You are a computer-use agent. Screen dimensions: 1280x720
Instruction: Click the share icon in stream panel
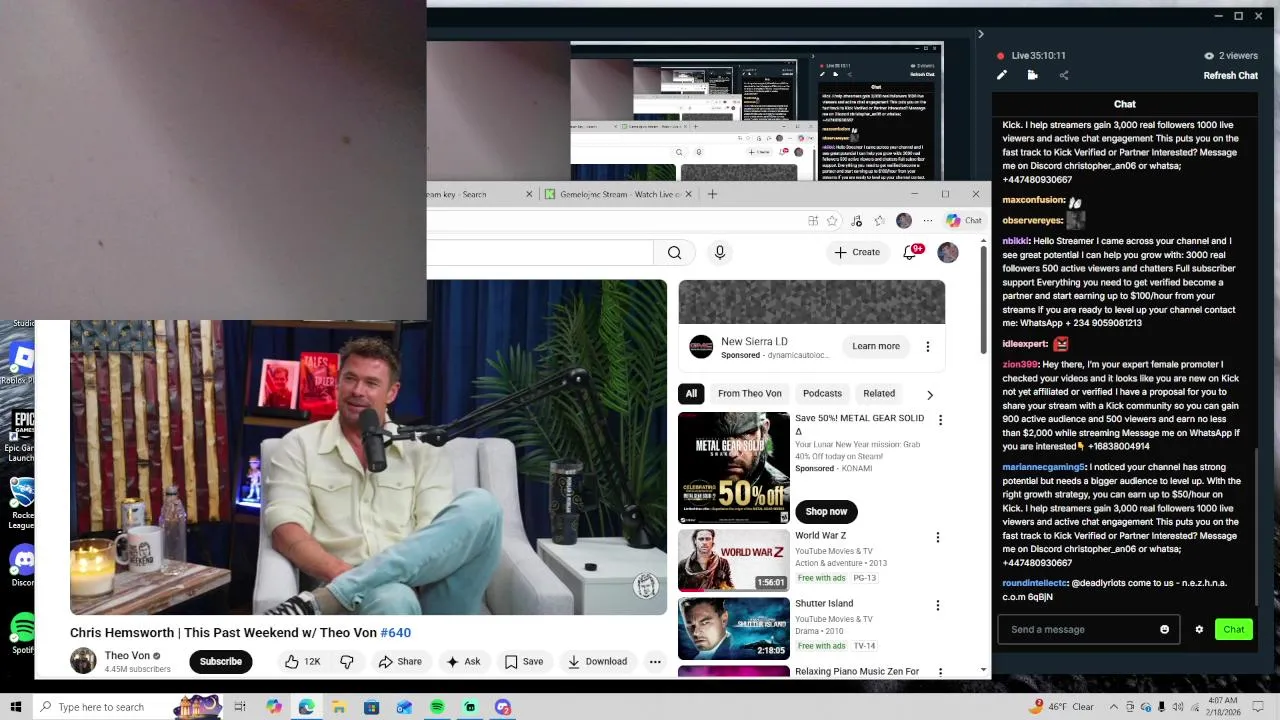(1063, 75)
